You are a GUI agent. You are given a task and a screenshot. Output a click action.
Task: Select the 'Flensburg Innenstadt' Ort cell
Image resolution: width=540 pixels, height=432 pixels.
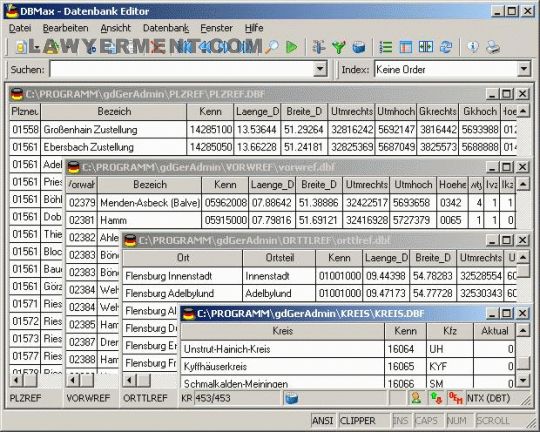pyautogui.click(x=182, y=276)
